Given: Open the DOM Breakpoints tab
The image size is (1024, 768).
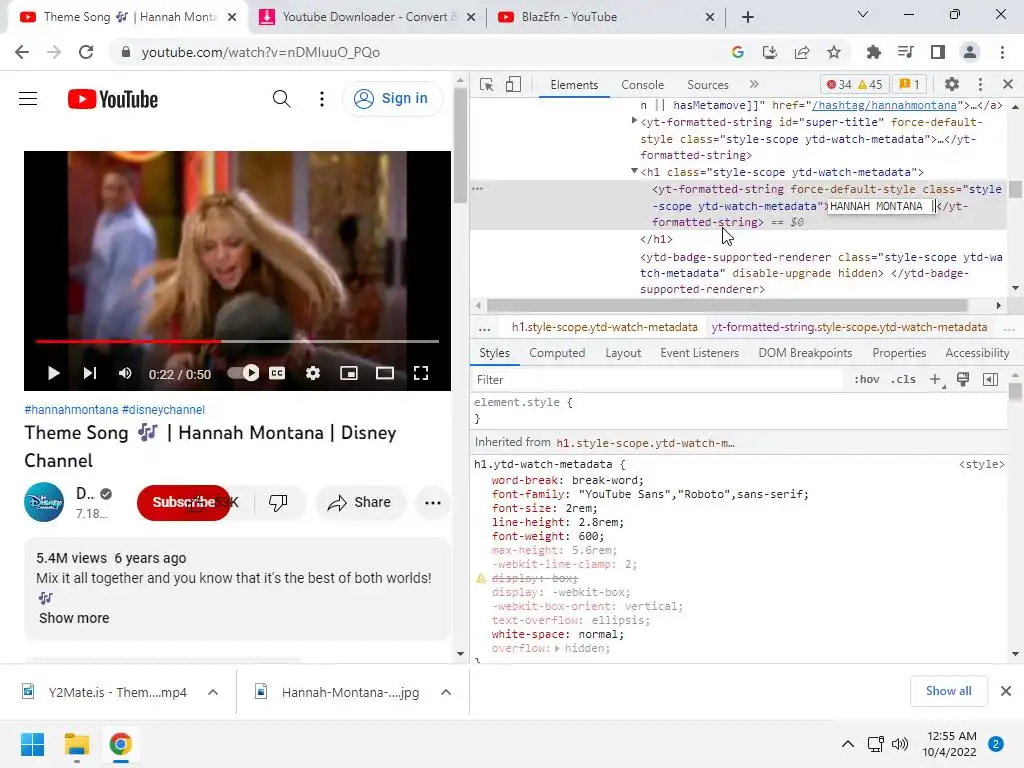Looking at the screenshot, I should (805, 353).
